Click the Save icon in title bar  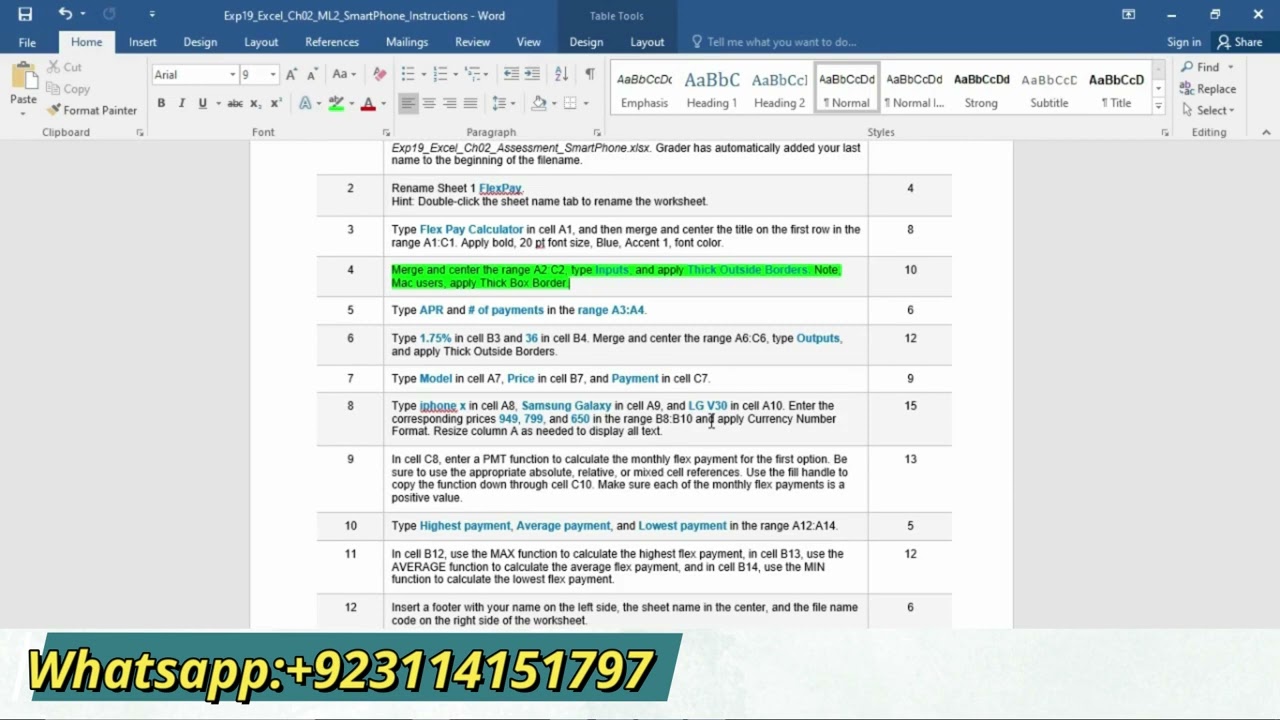[x=25, y=14]
